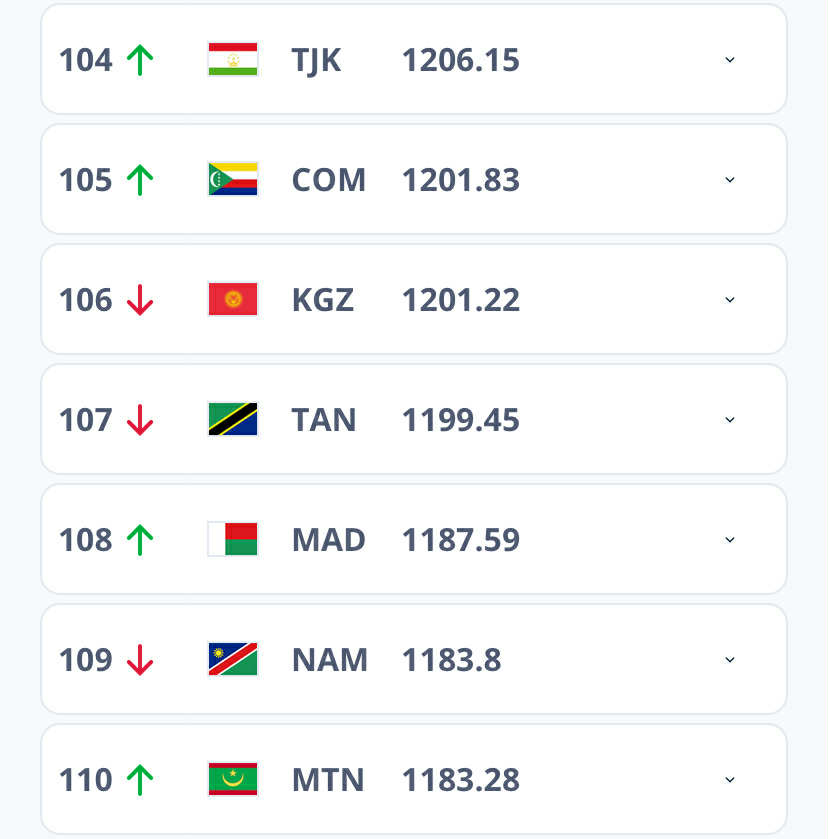Expand the MAD ranking row chevron
This screenshot has height=839, width=828.
730,539
